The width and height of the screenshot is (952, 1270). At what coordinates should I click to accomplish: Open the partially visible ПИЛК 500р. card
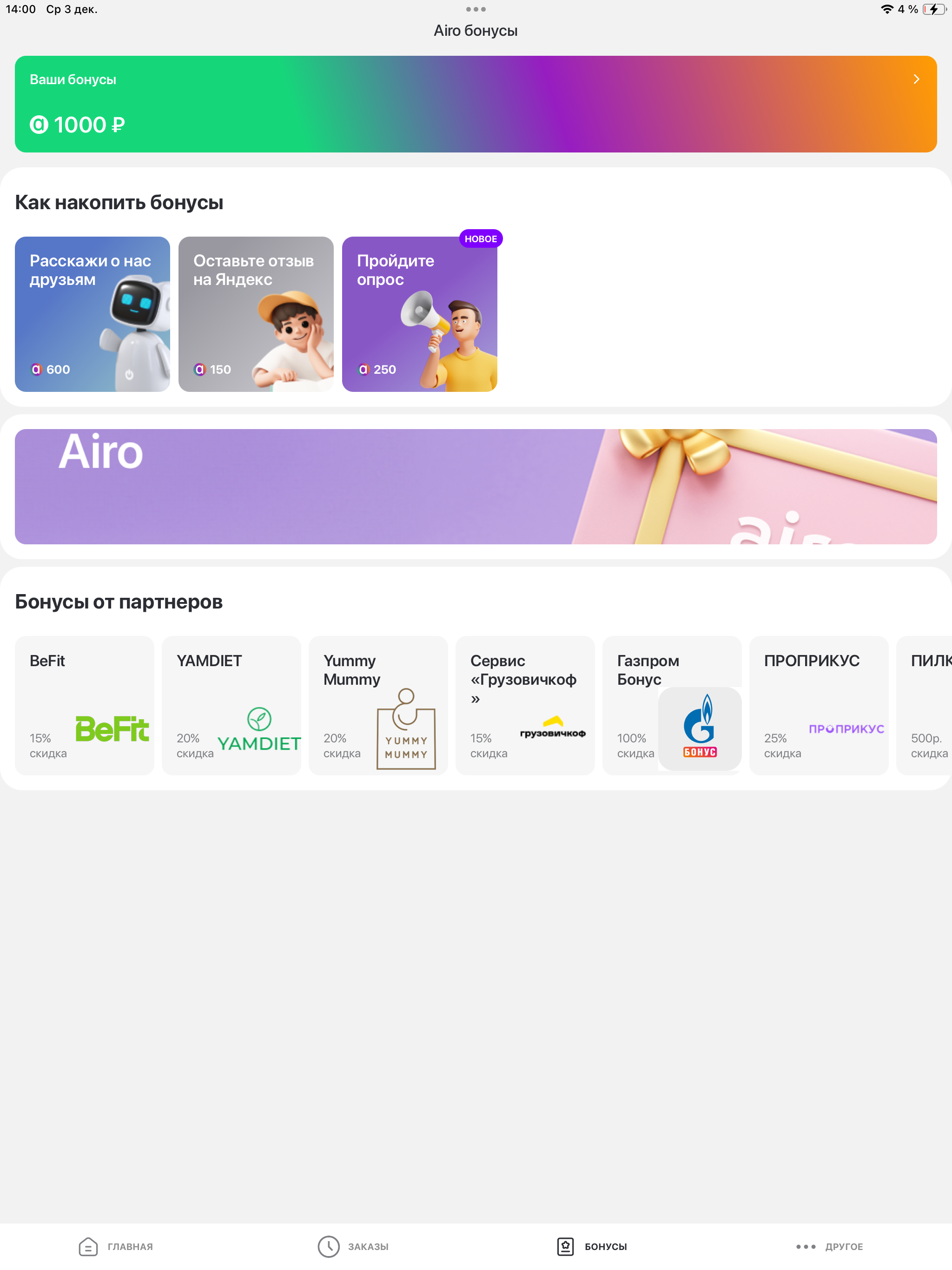click(x=925, y=705)
